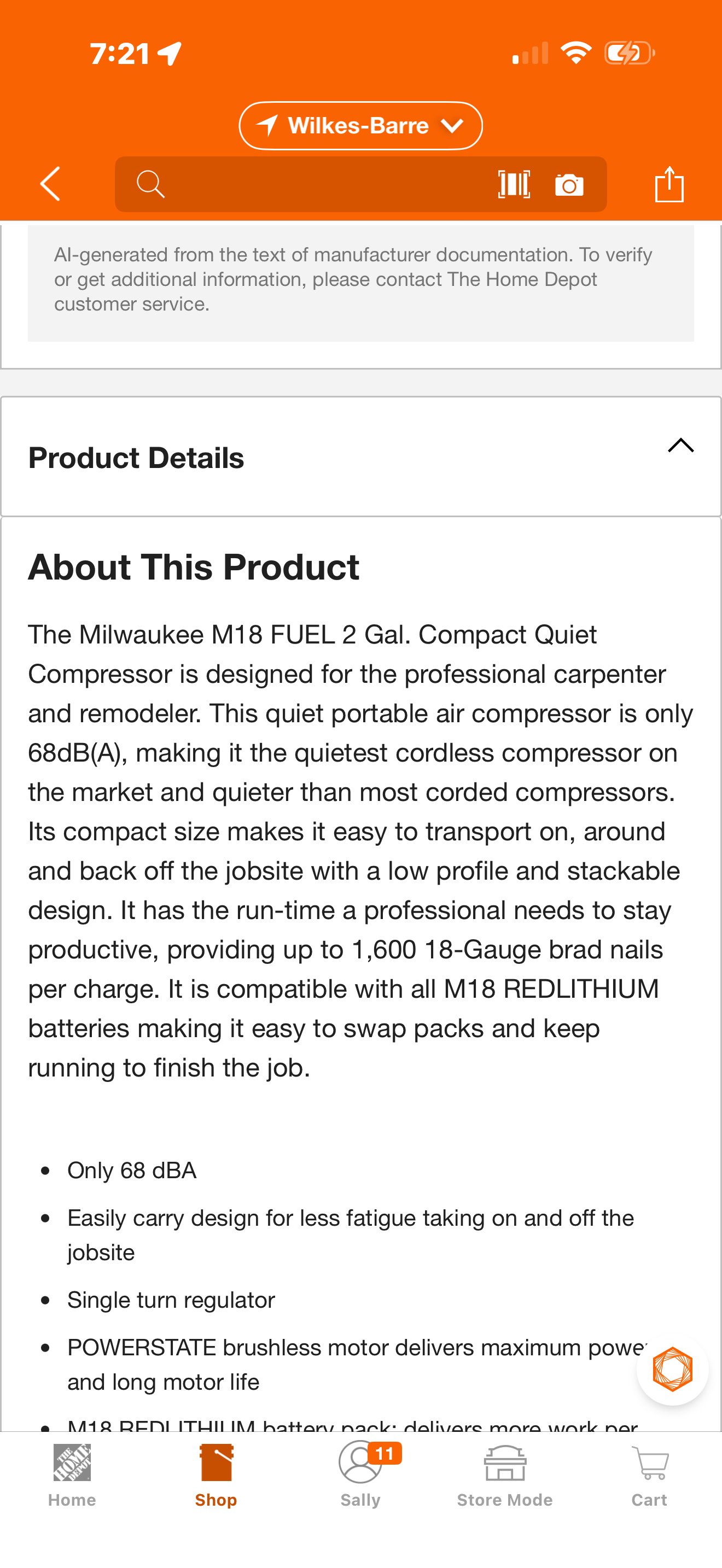This screenshot has height=1568, width=722.
Task: Collapse the Product Details section chevron
Action: 680,446
